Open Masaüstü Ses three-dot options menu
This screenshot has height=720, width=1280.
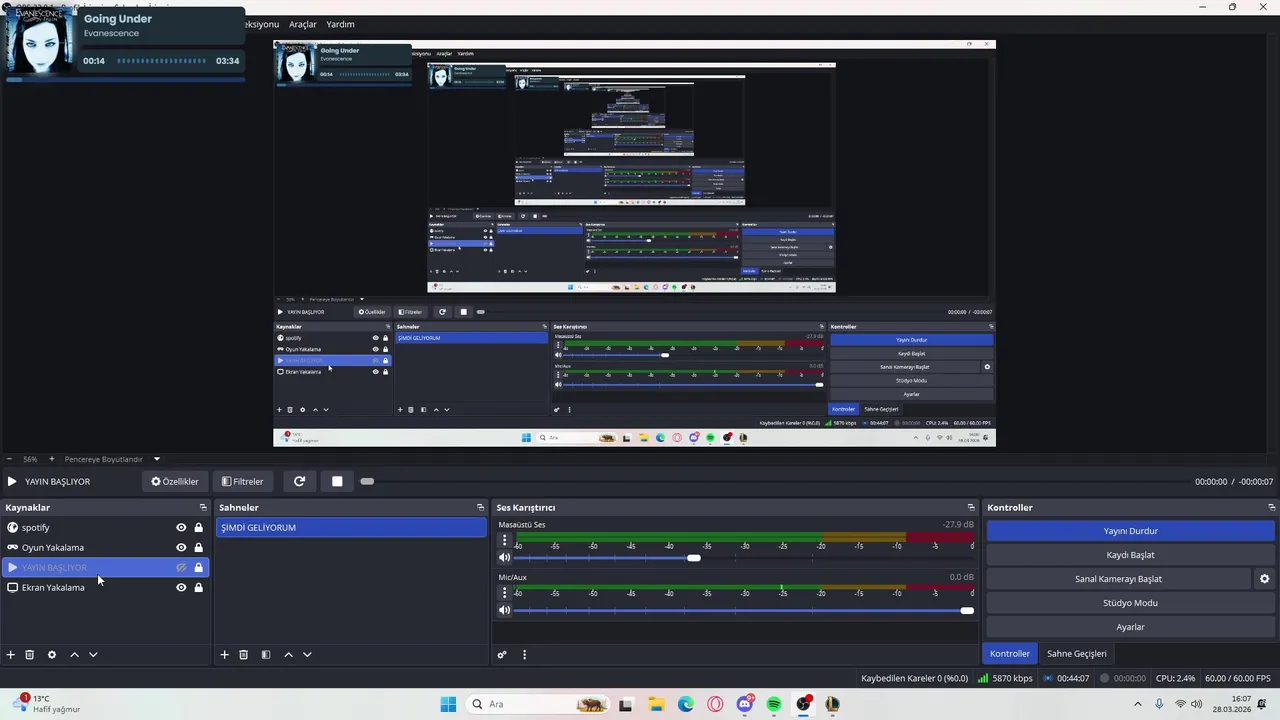505,541
